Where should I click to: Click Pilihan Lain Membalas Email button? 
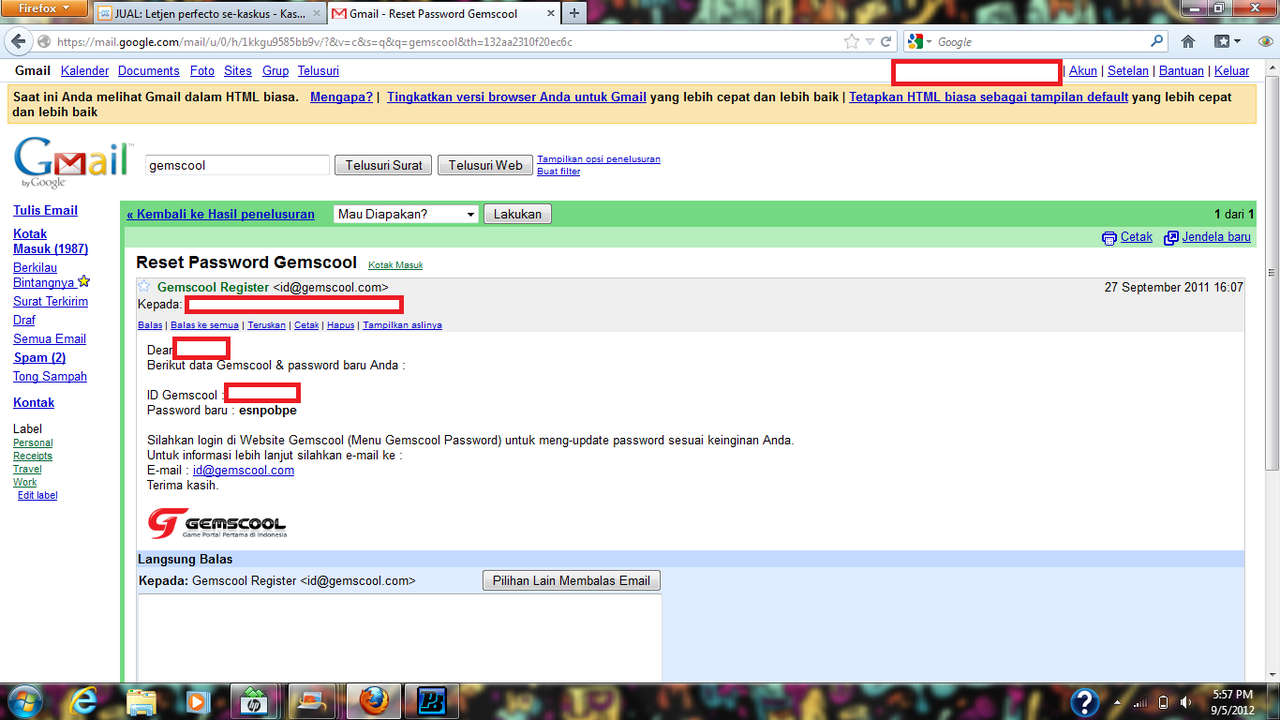[x=571, y=580]
